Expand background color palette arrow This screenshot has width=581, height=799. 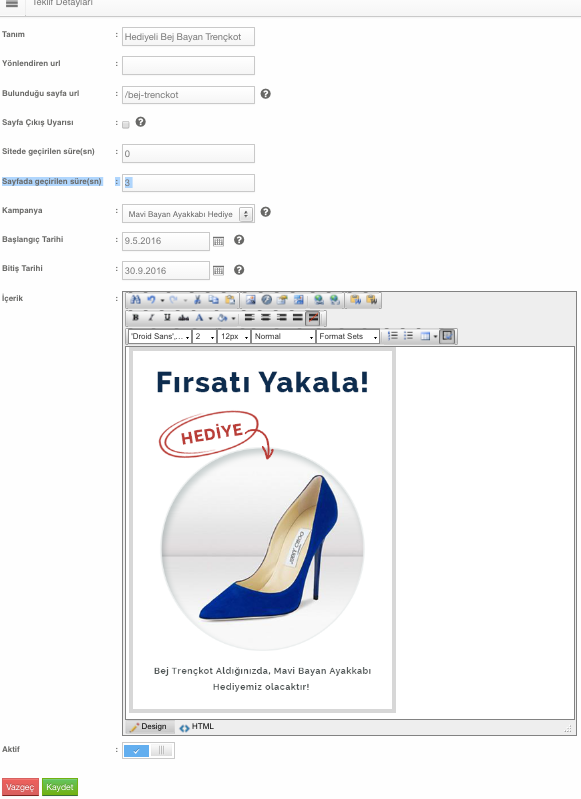pyautogui.click(x=233, y=319)
